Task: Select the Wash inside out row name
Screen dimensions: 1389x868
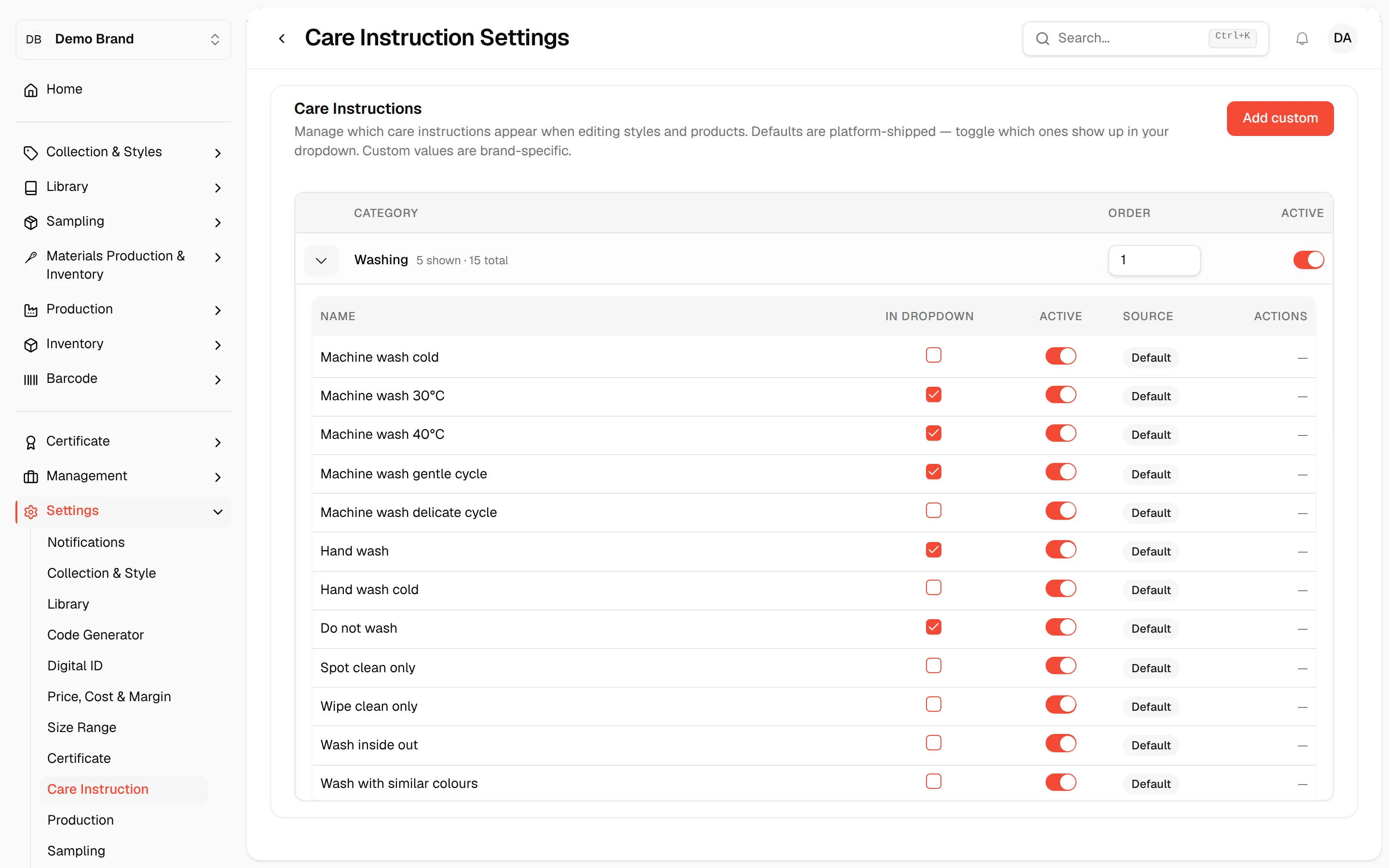Action: 369,745
